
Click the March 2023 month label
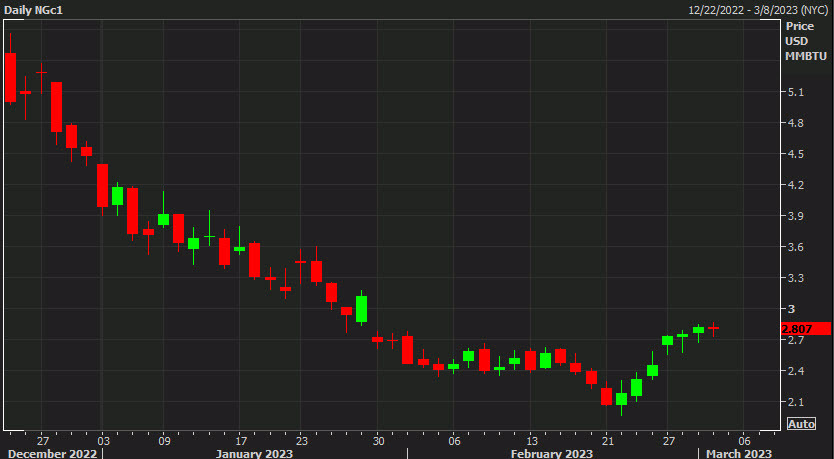tap(739, 454)
